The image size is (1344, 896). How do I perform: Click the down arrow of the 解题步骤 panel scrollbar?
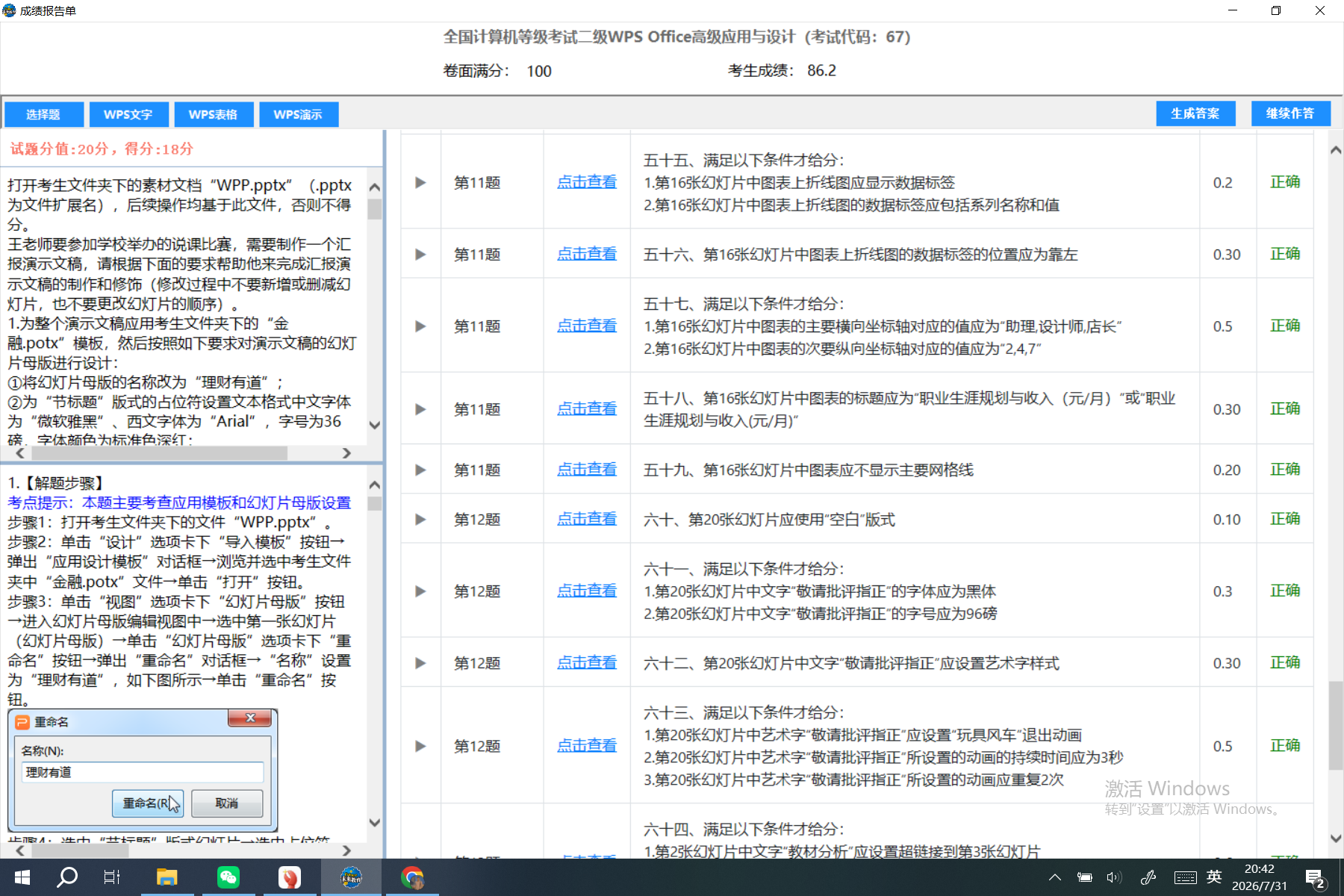[x=375, y=822]
